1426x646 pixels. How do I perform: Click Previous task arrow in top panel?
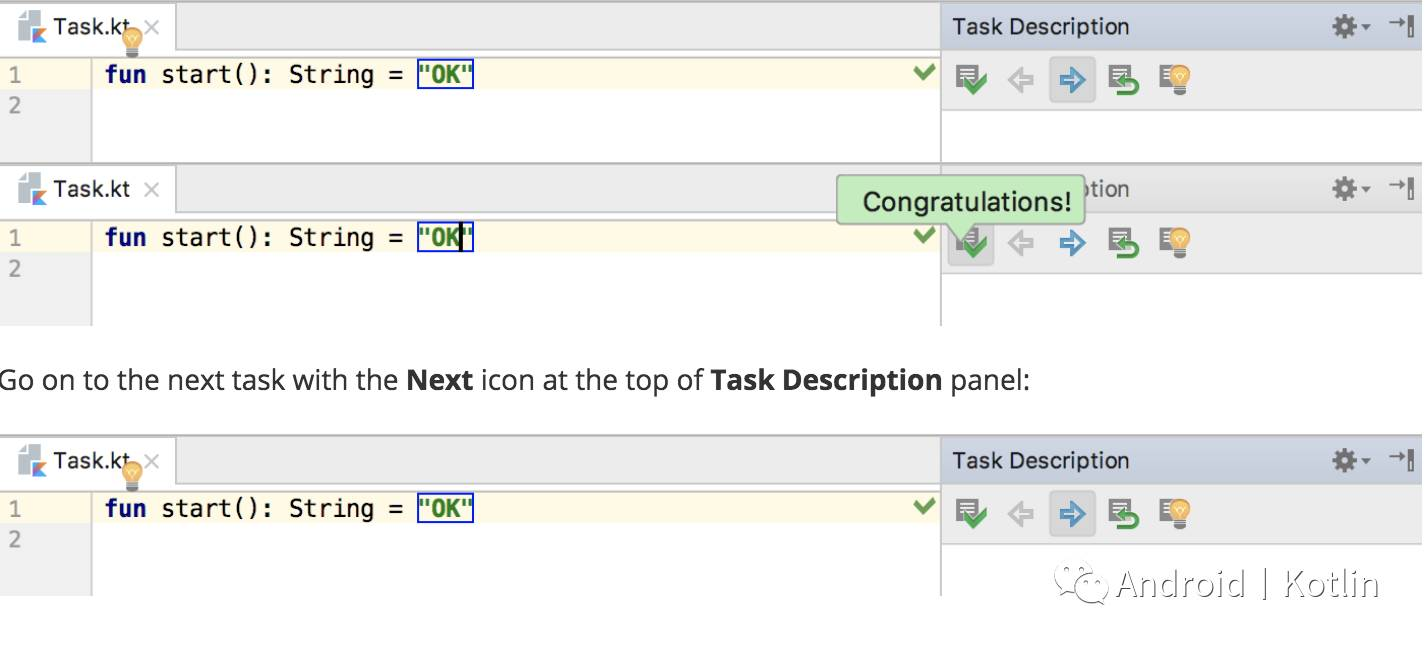point(1020,80)
